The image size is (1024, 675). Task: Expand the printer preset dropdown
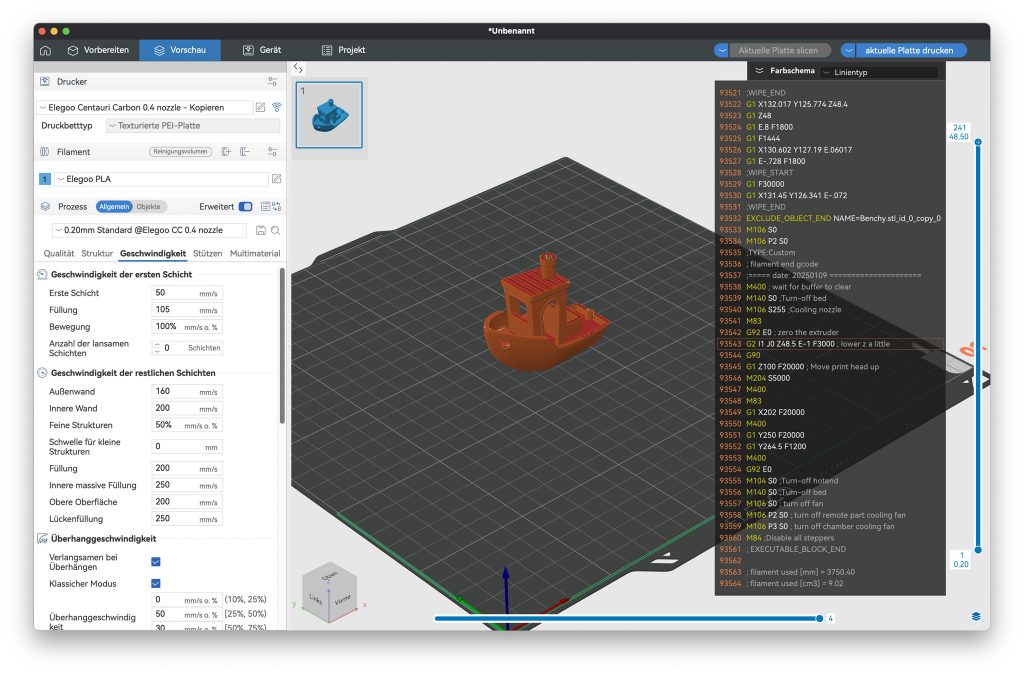click(145, 107)
